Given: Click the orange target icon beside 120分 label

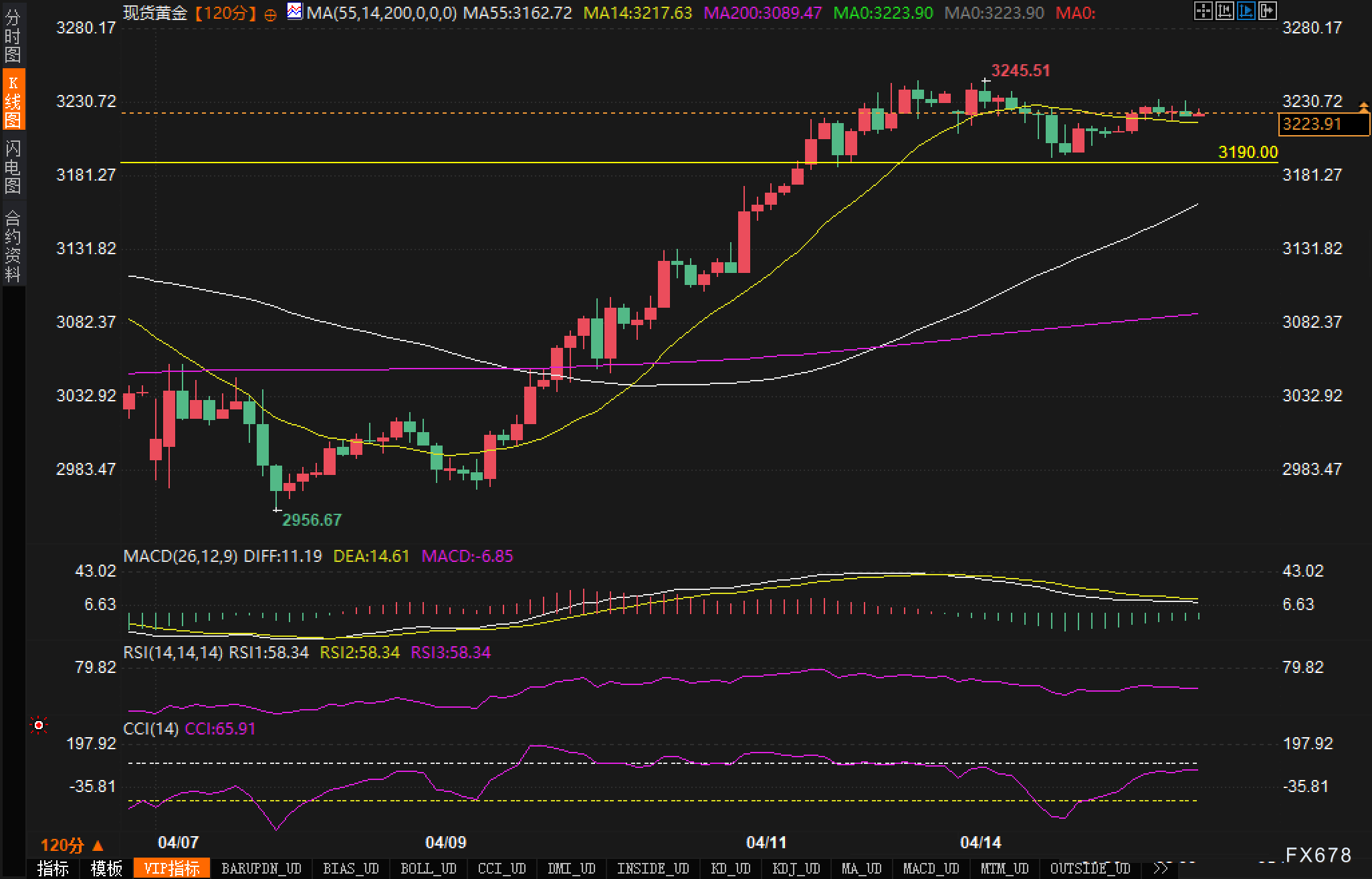Looking at the screenshot, I should click(270, 15).
